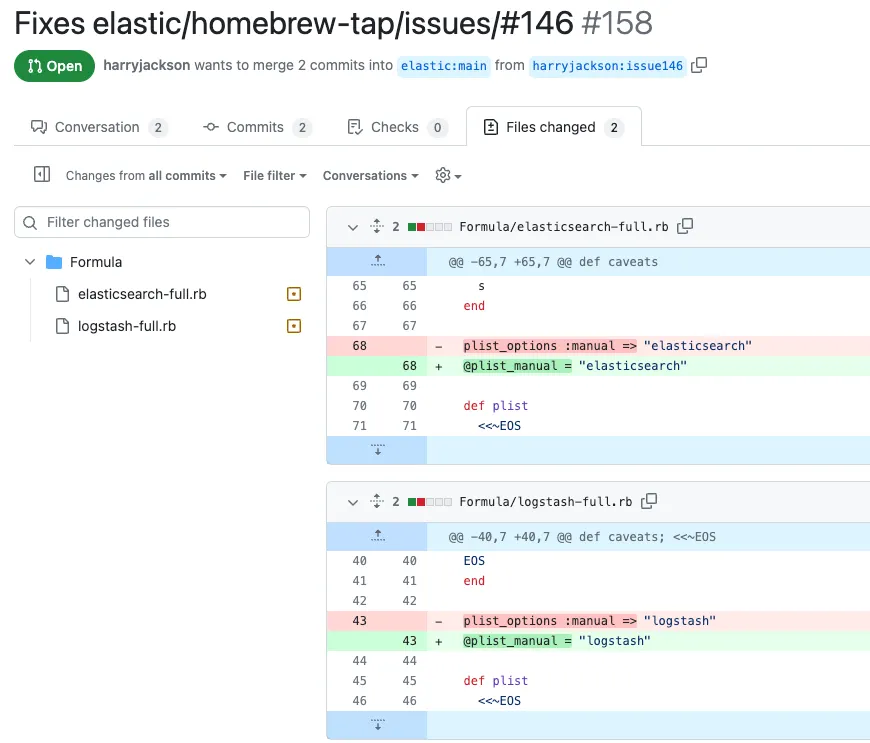Click the Open pull request status badge
The width and height of the screenshot is (870, 743).
[x=54, y=66]
